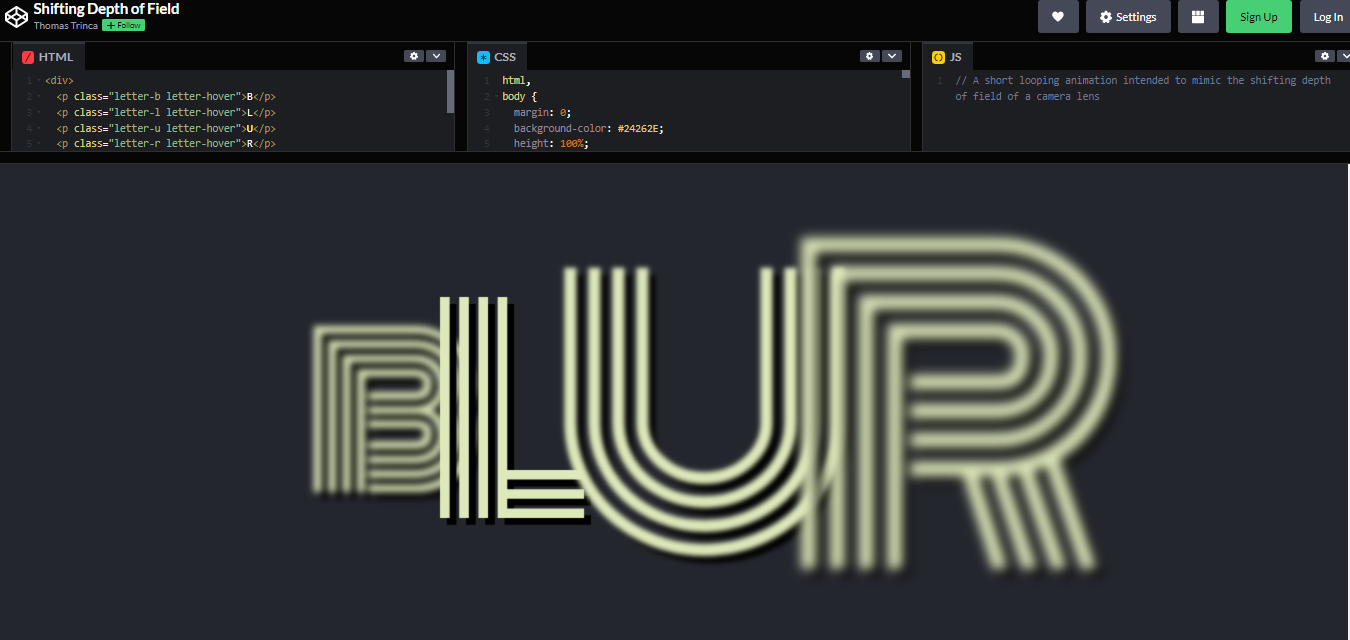The image size is (1350, 640).
Task: Expand the JS panel dropdown chevron
Action: (1345, 56)
